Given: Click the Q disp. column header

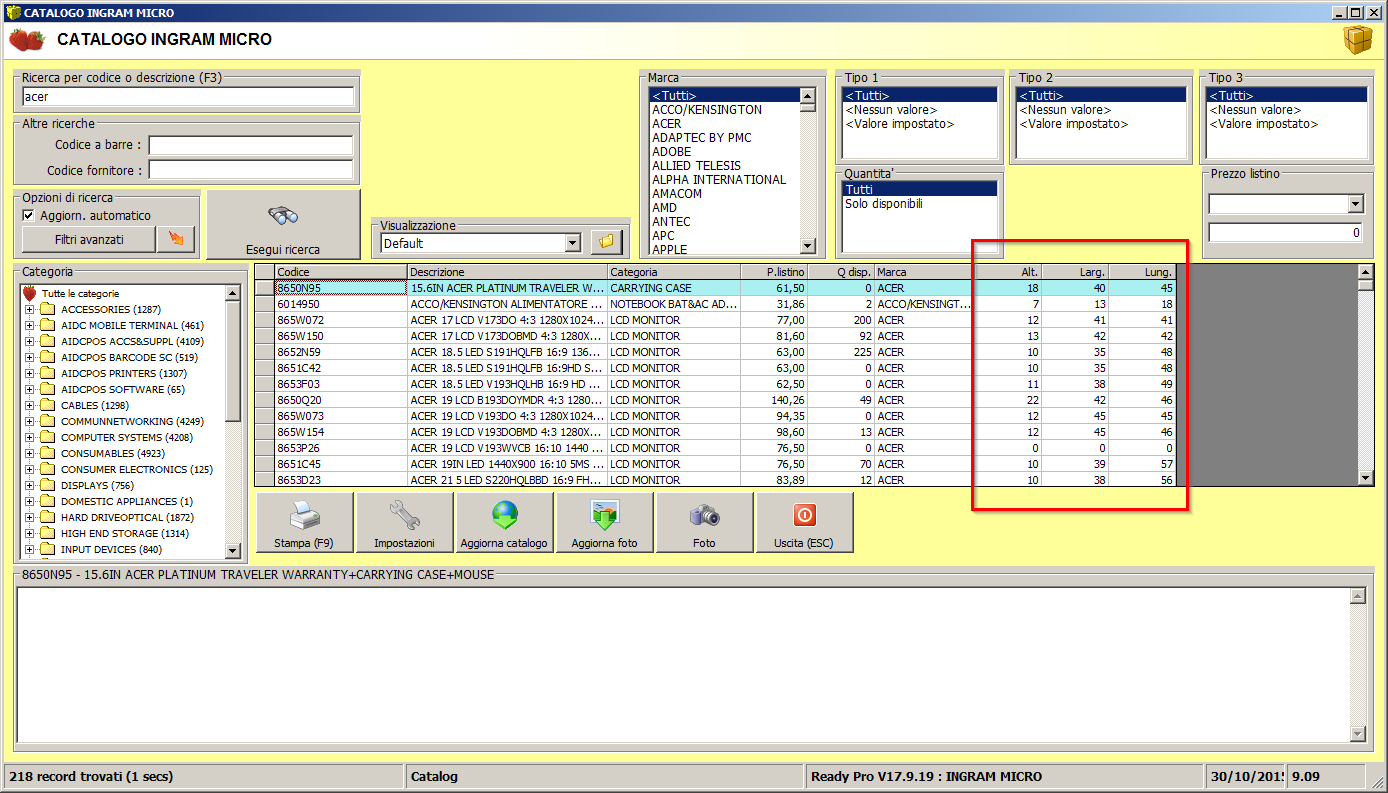Looking at the screenshot, I should (x=841, y=272).
